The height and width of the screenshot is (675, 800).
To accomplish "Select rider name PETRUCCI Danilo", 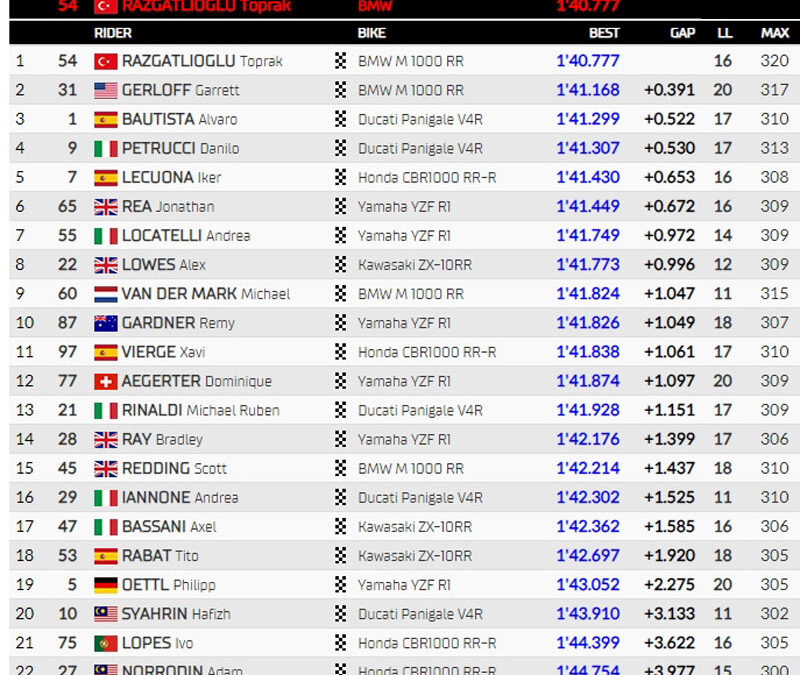I will click(181, 148).
